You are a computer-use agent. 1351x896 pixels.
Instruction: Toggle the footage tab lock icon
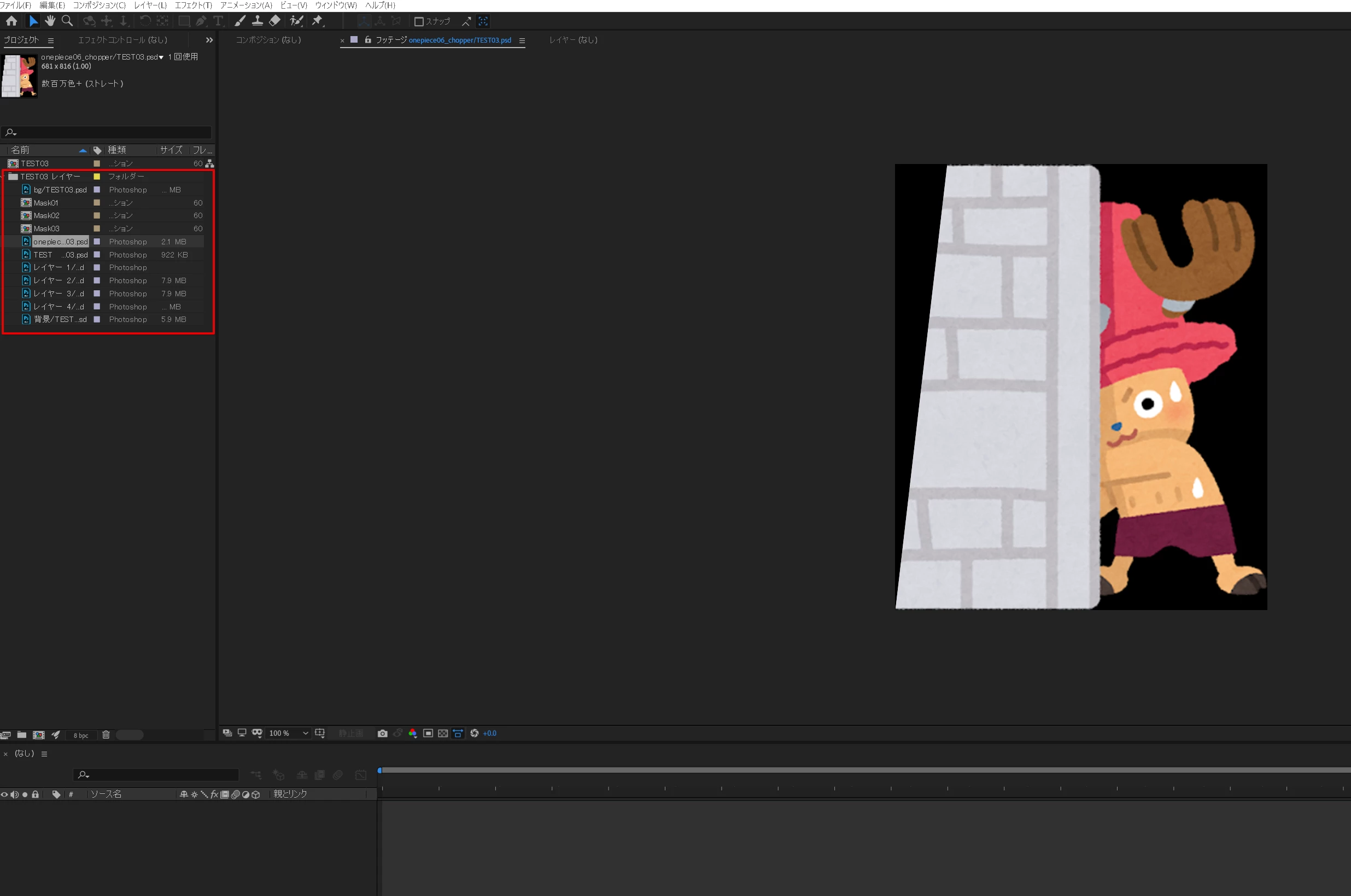(368, 39)
